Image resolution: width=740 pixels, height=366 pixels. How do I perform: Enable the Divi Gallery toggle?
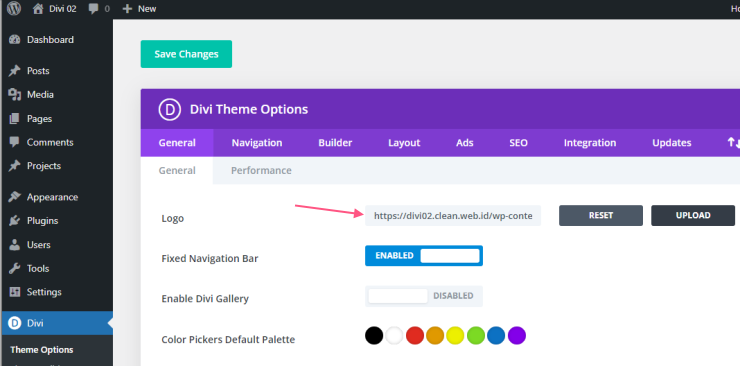tap(424, 296)
